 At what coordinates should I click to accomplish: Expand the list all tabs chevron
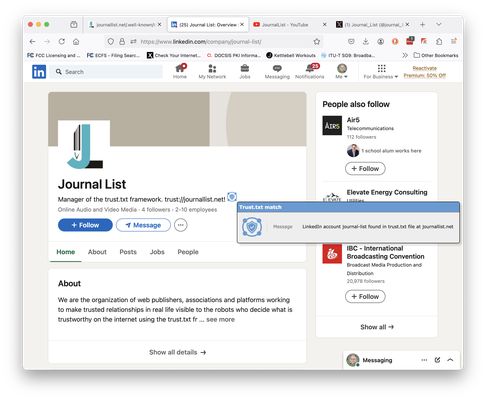(439, 24)
